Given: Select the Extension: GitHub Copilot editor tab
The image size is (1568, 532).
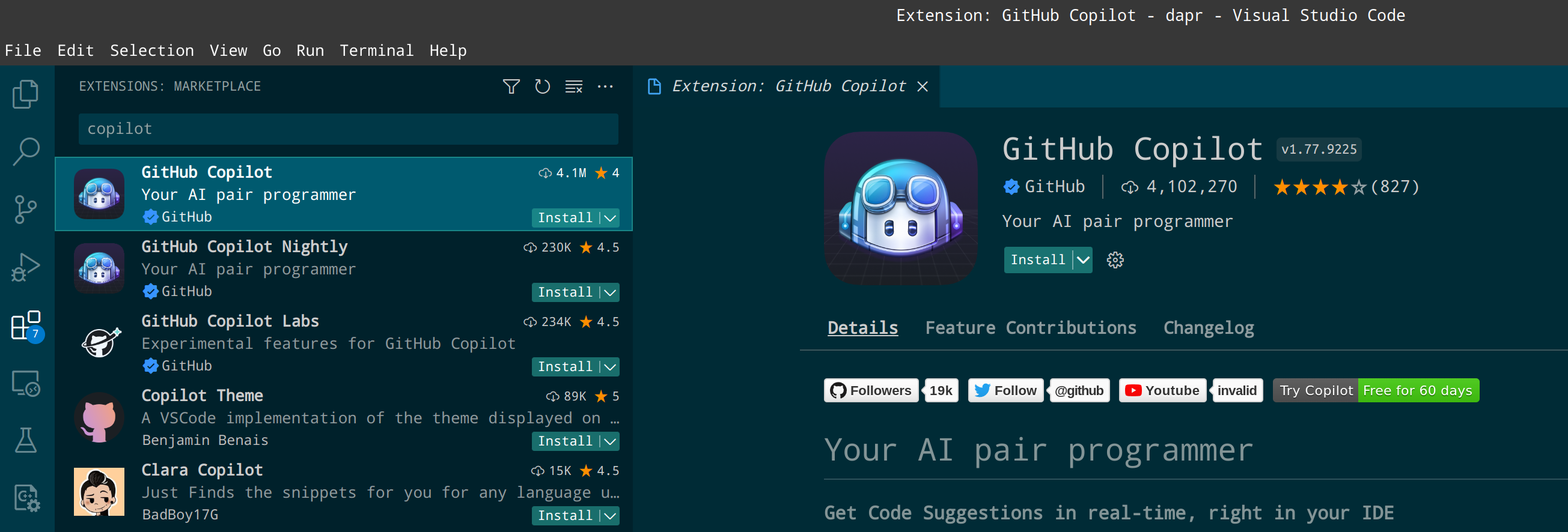Looking at the screenshot, I should tap(786, 86).
